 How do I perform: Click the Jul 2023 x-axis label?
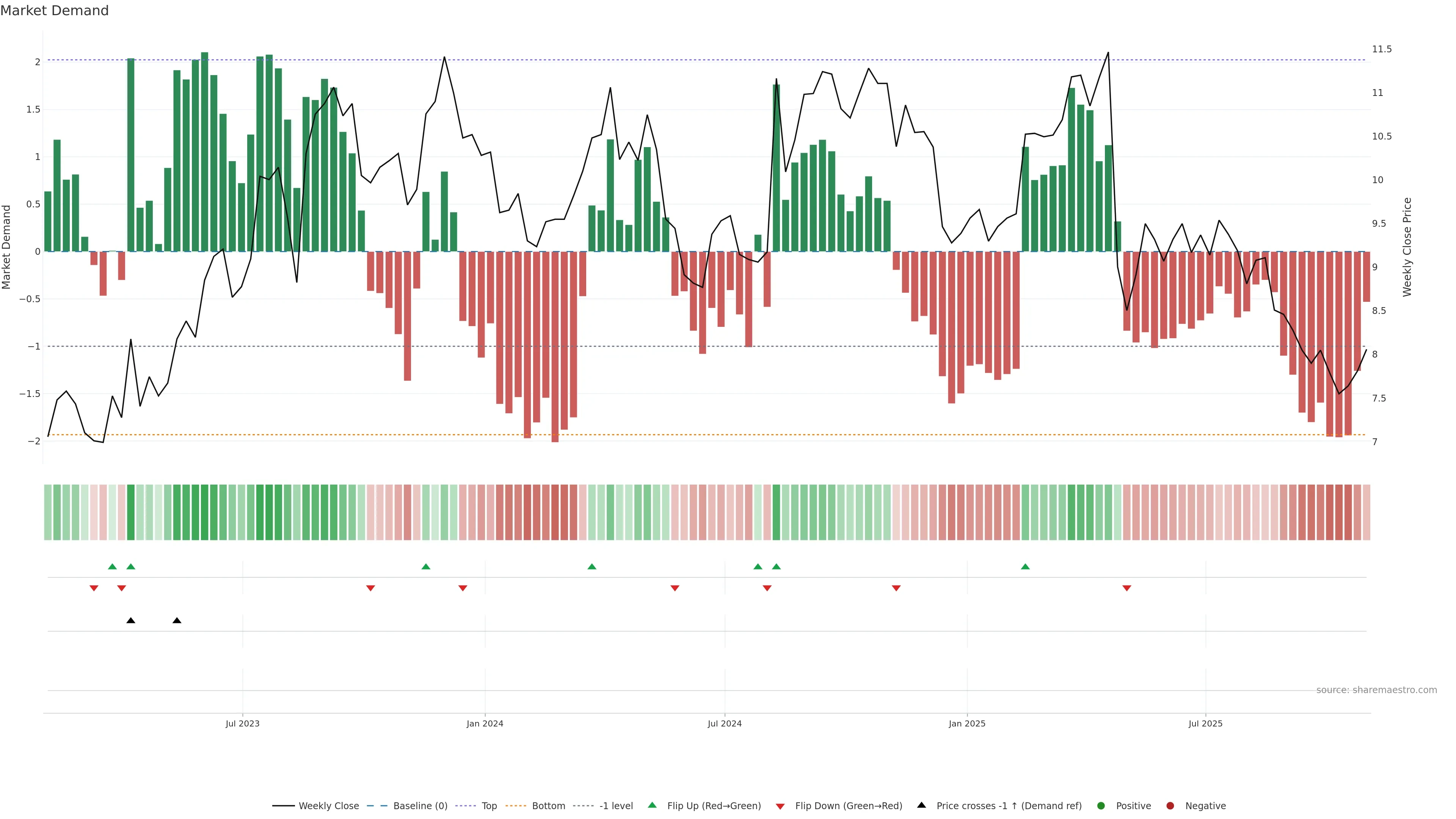[x=243, y=723]
